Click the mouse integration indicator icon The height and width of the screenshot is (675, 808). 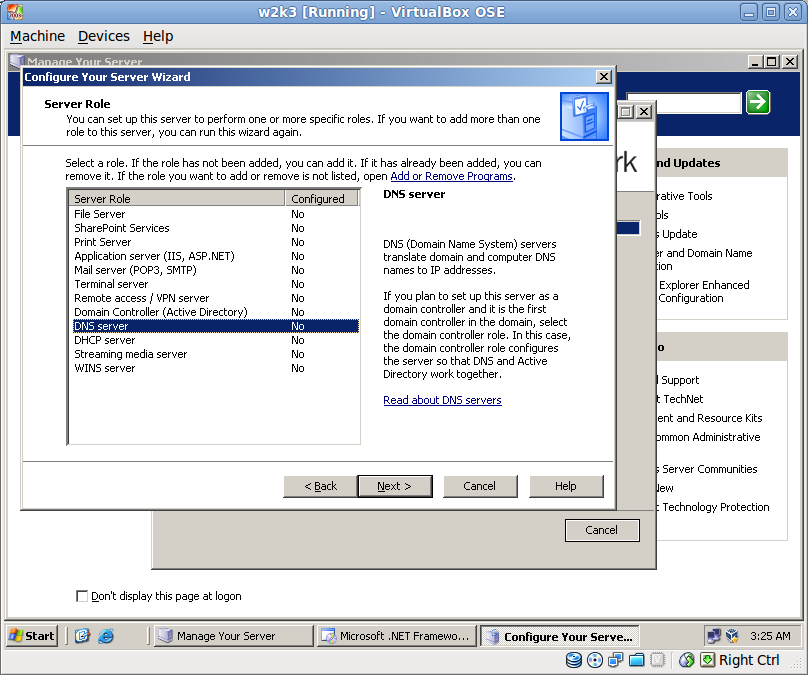(x=686, y=660)
